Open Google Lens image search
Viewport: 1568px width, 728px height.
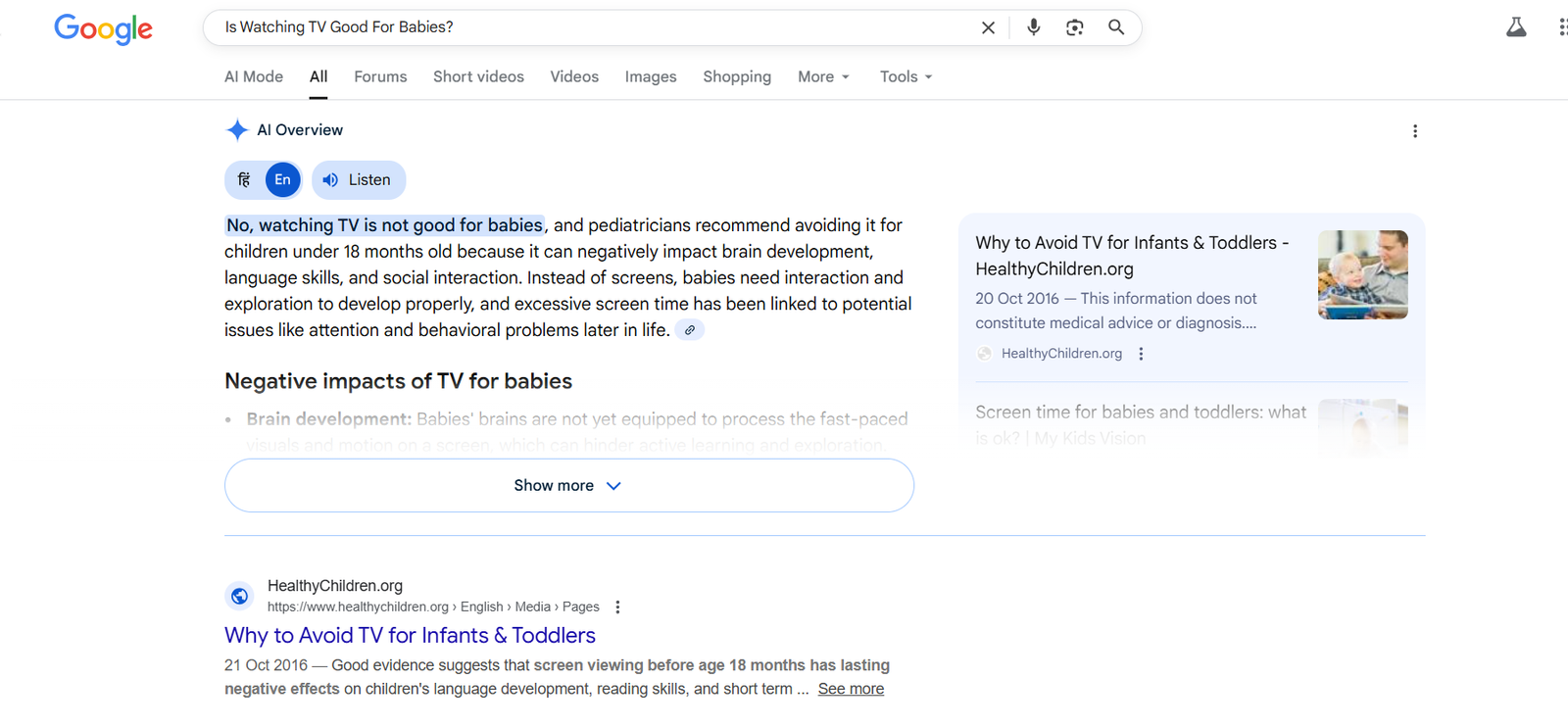[1074, 27]
